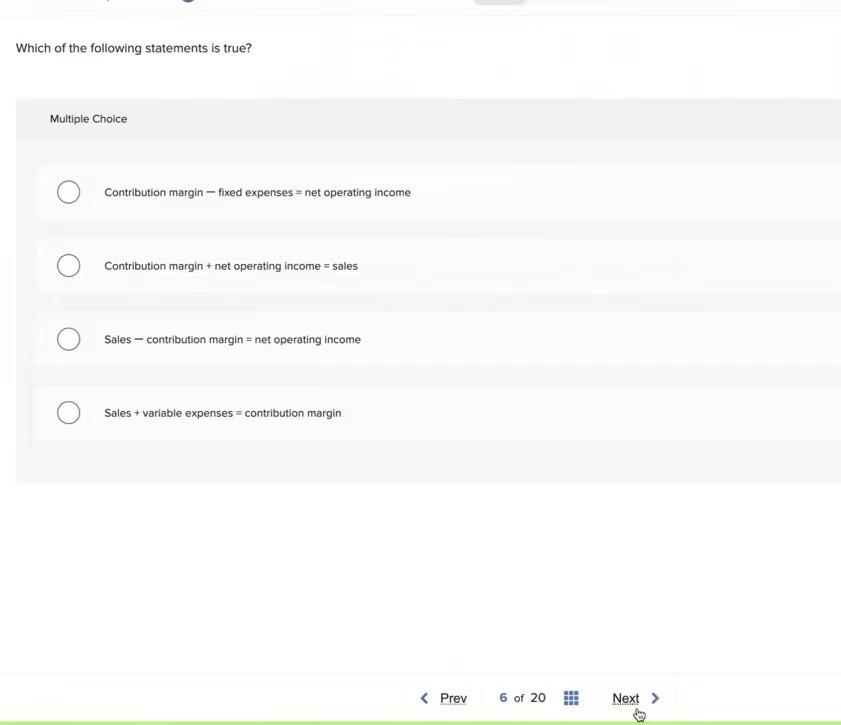
Task: Go to next question via Next link
Action: (625, 698)
